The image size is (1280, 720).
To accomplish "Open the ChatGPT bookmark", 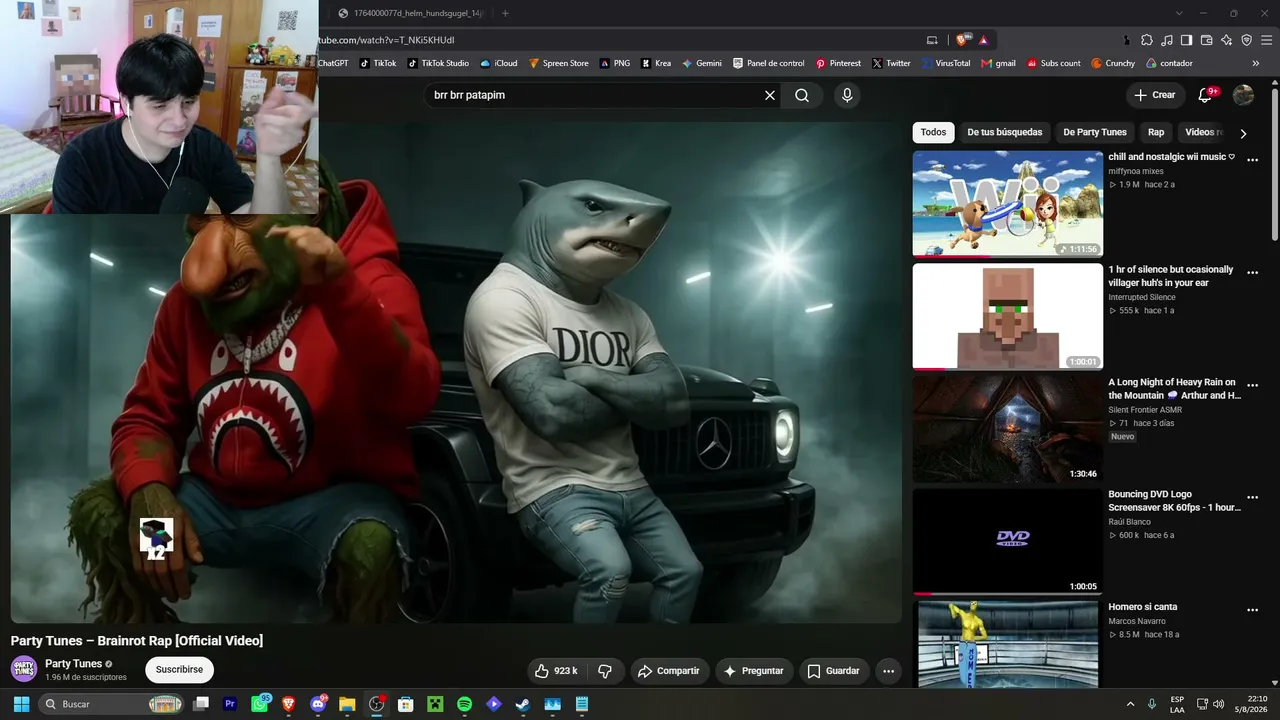I will pos(333,63).
